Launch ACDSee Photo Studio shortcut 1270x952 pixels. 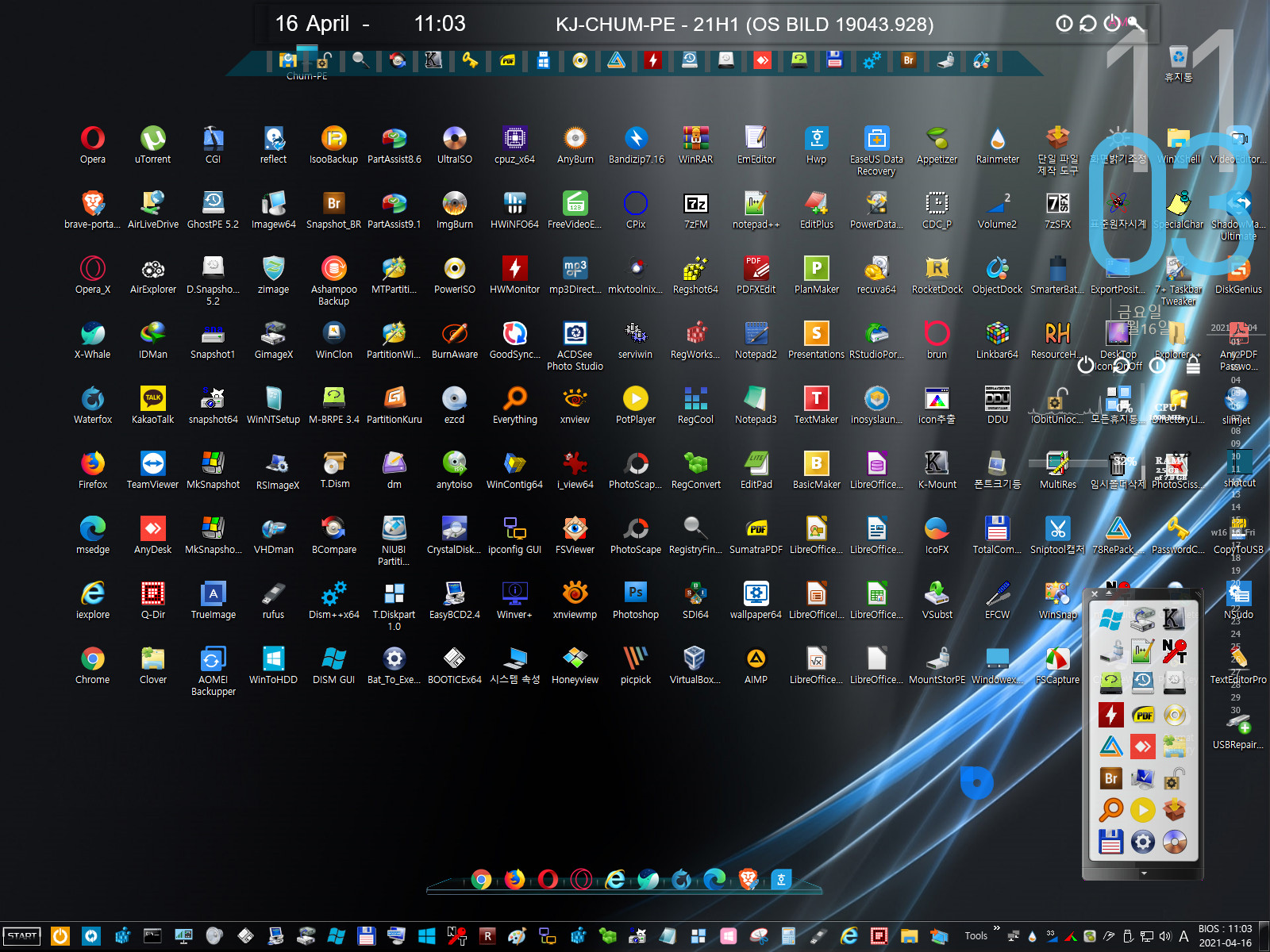[575, 346]
